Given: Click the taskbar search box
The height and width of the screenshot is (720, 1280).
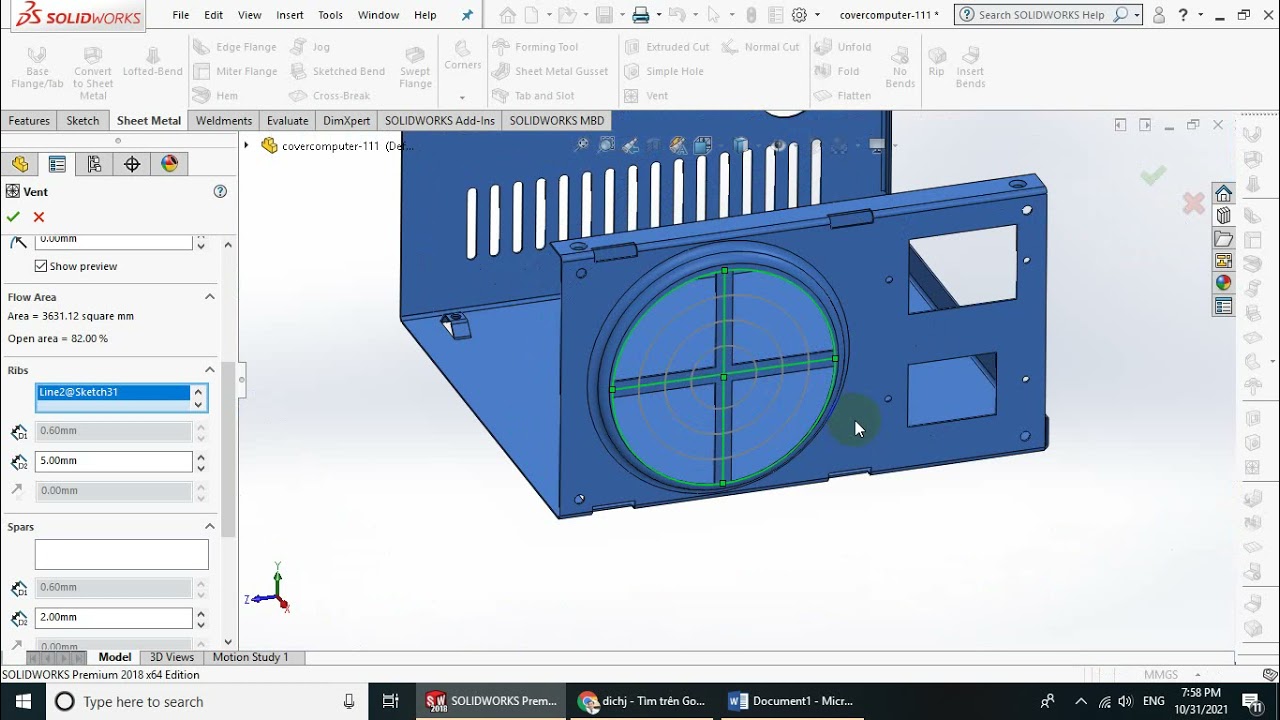Looking at the screenshot, I should tap(206, 701).
